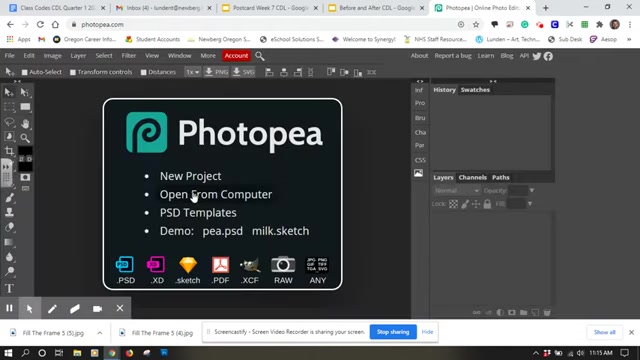Image resolution: width=640 pixels, height=360 pixels.
Task: Select the Move tool in the toolbox
Action: click(x=9, y=92)
